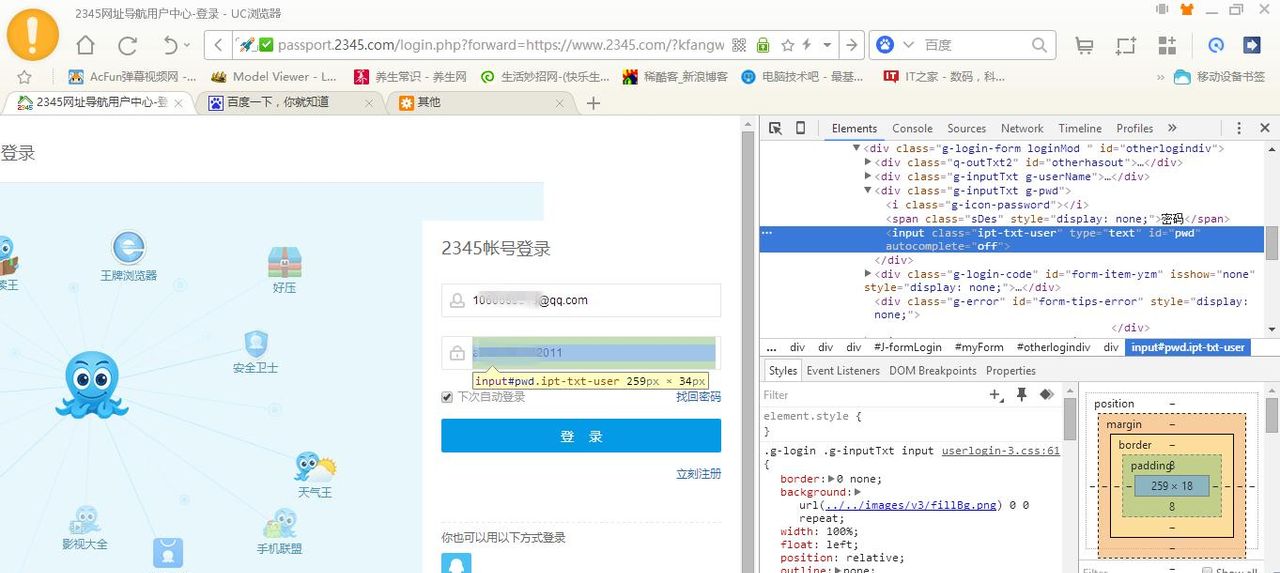Click the 立刻注册 link
Image resolution: width=1280 pixels, height=573 pixels.
pos(698,473)
